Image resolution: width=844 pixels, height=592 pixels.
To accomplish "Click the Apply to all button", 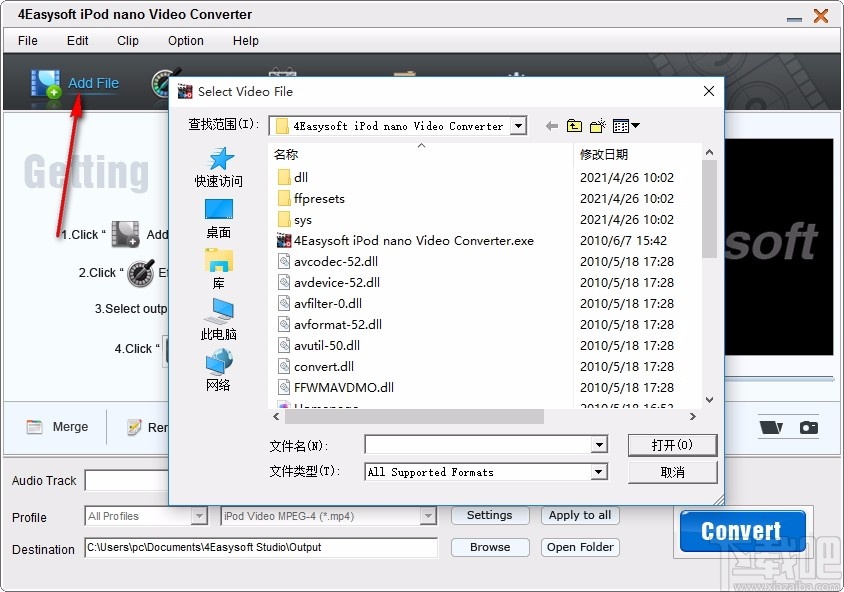I will [580, 516].
